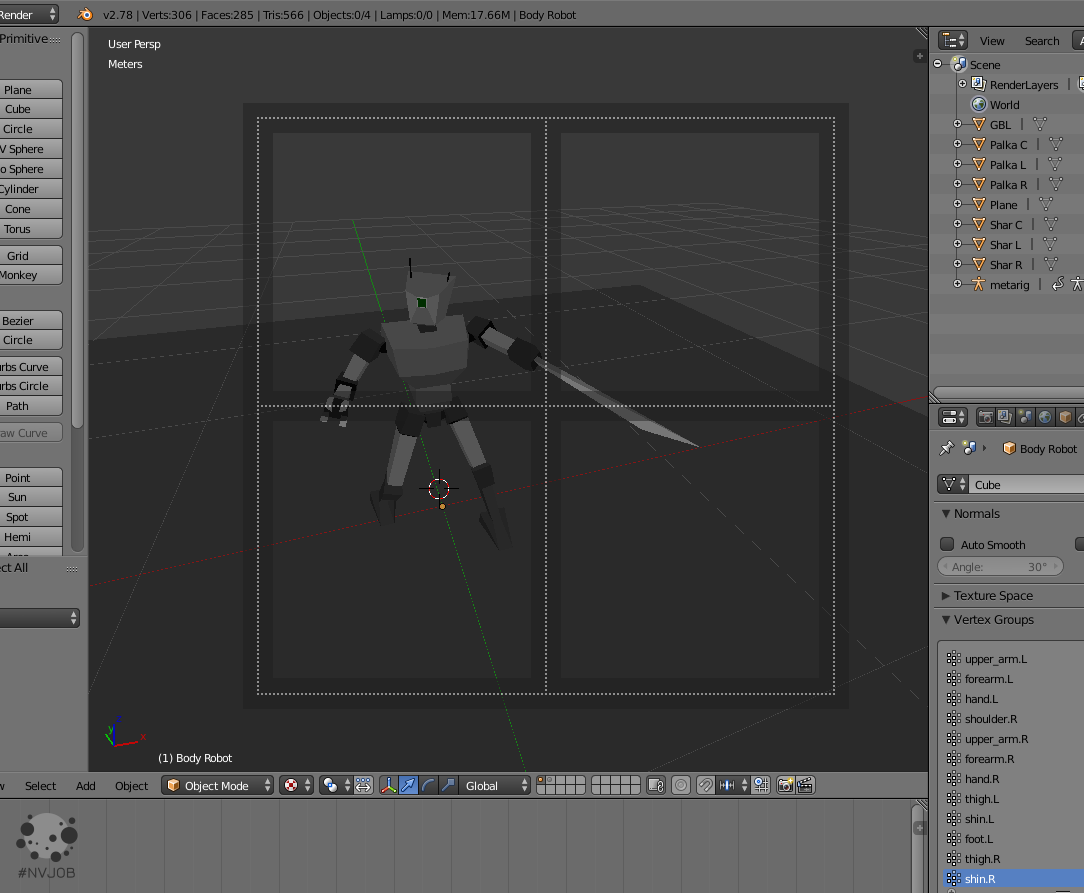This screenshot has width=1084, height=893.
Task: Add a Cube primitive
Action: click(31, 109)
